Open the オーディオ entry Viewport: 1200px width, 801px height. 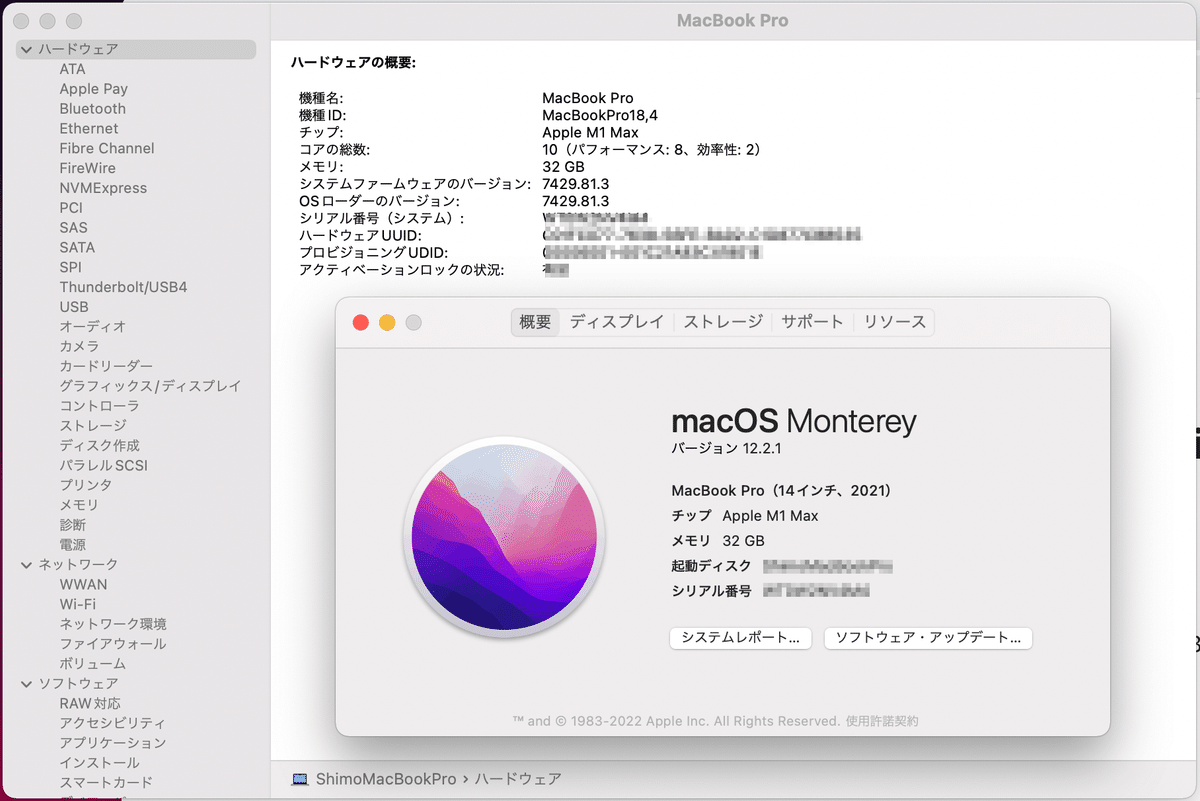click(92, 327)
